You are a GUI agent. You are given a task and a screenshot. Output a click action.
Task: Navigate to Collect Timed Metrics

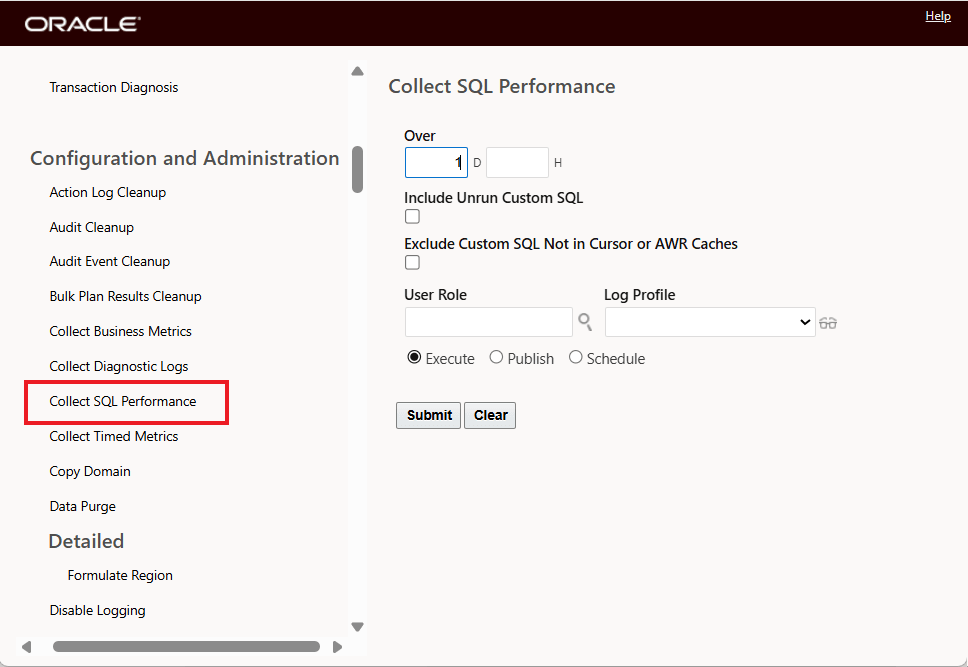click(x=113, y=436)
